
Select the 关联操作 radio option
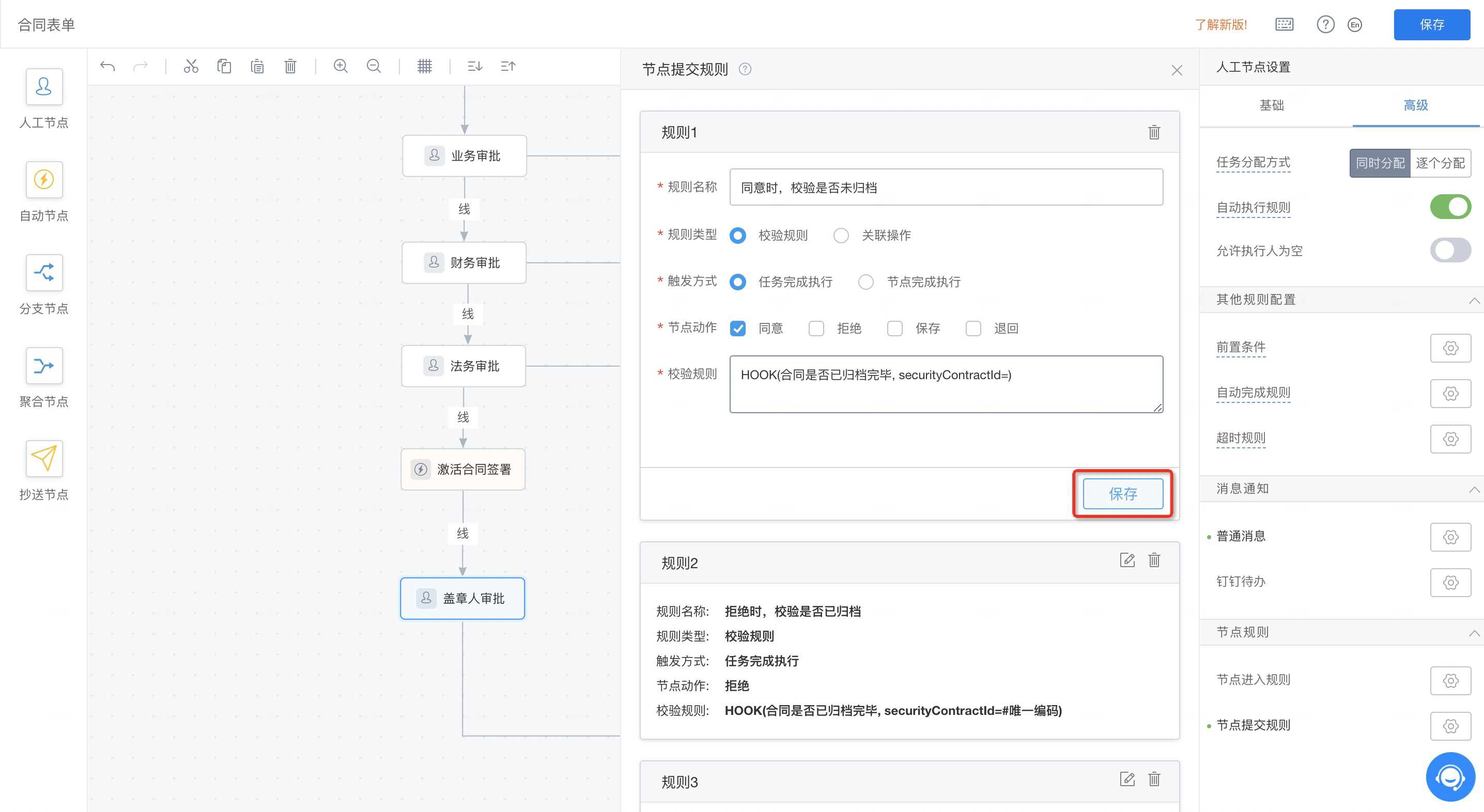(841, 236)
